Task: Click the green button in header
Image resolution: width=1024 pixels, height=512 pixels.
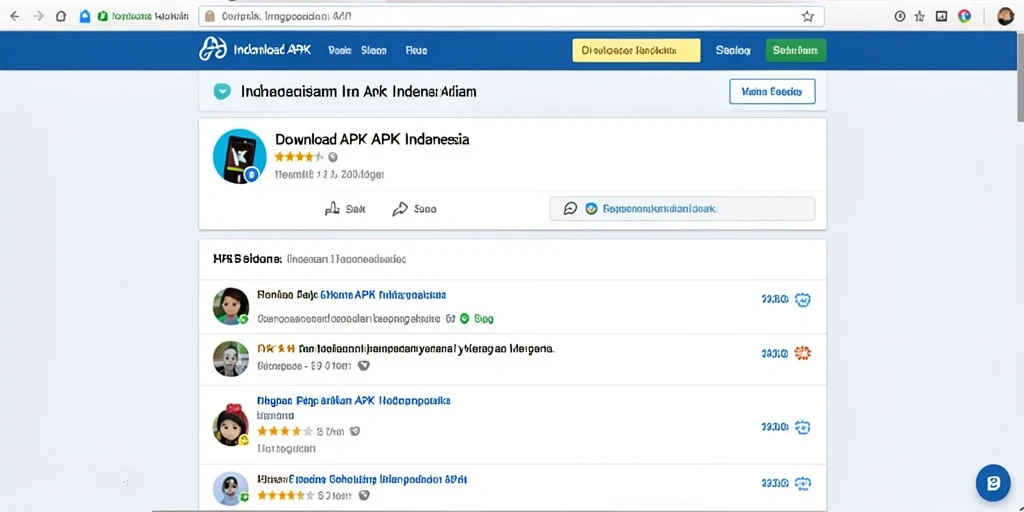Action: (795, 50)
